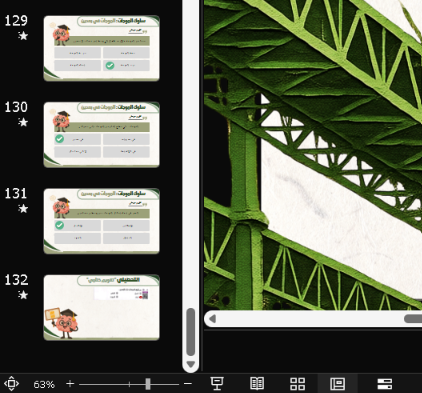Click animation star under slide 129

[x=23, y=35]
